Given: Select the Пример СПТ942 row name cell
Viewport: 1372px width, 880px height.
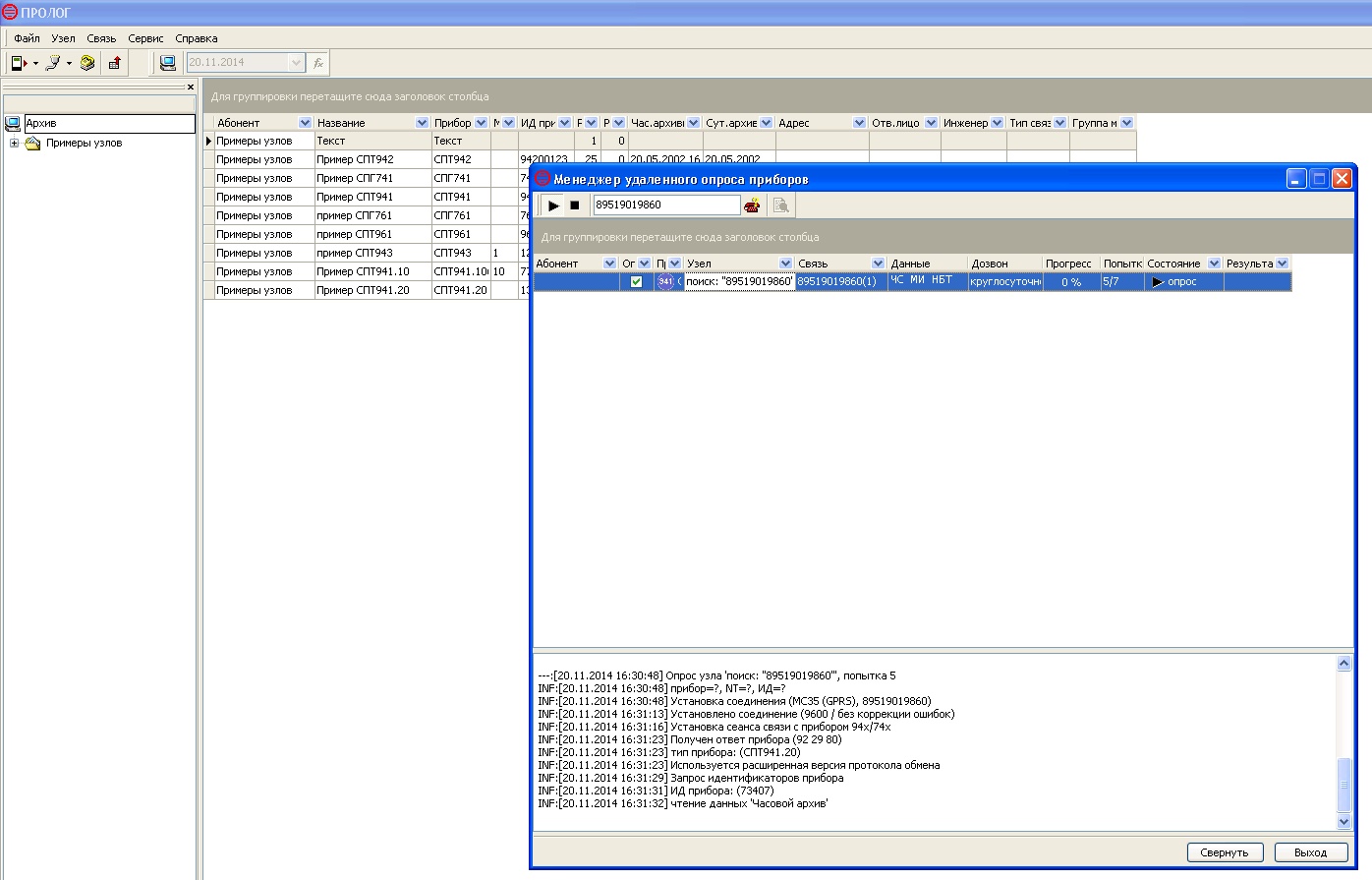Looking at the screenshot, I should [372, 159].
